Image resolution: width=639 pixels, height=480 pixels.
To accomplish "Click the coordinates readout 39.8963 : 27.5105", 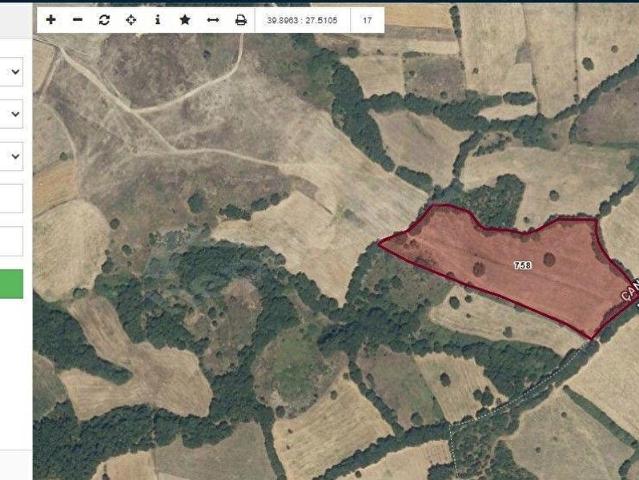I will (x=302, y=20).
